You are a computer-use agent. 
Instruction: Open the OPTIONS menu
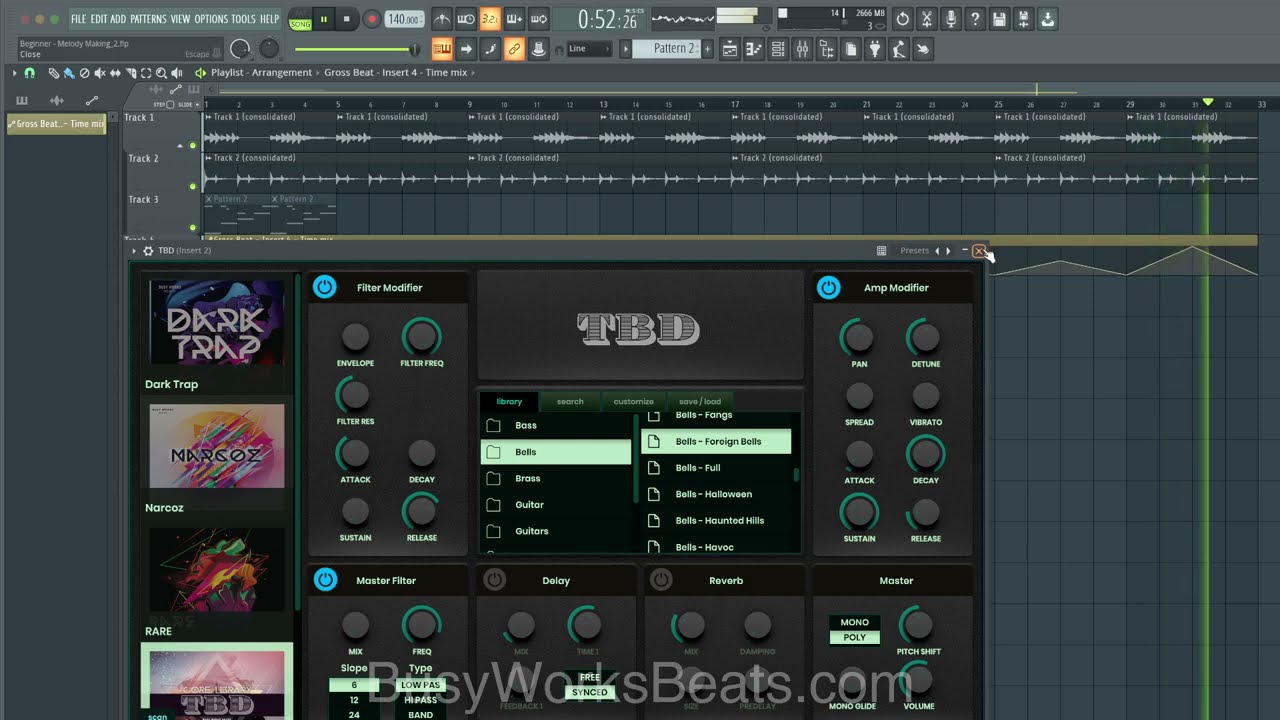[211, 19]
